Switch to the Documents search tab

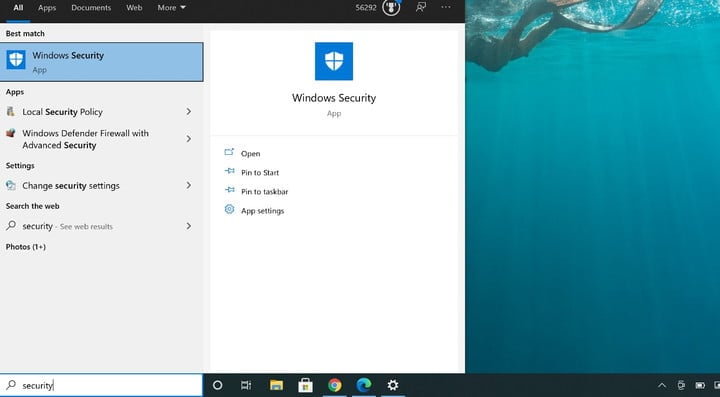pos(91,8)
